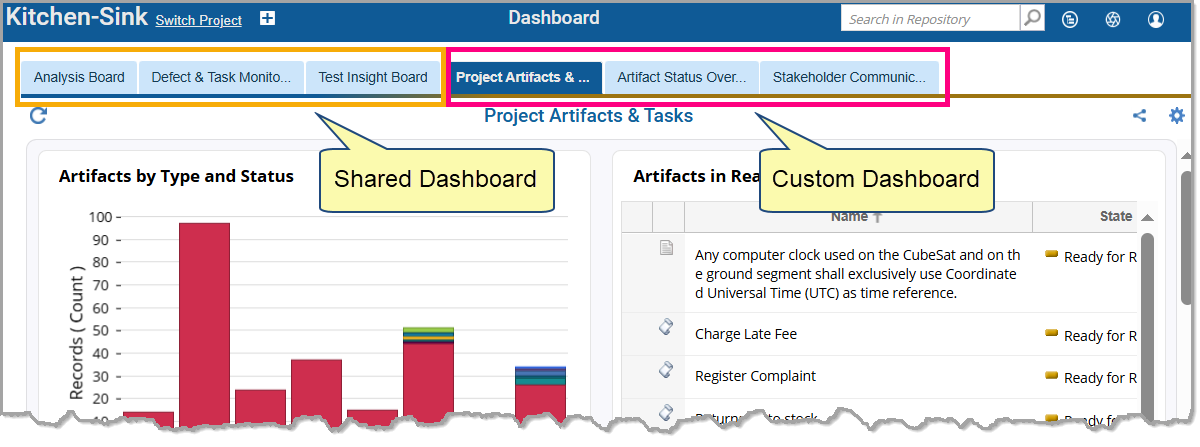
Task: Click the camera shutter icon in header
Action: pyautogui.click(x=1112, y=19)
